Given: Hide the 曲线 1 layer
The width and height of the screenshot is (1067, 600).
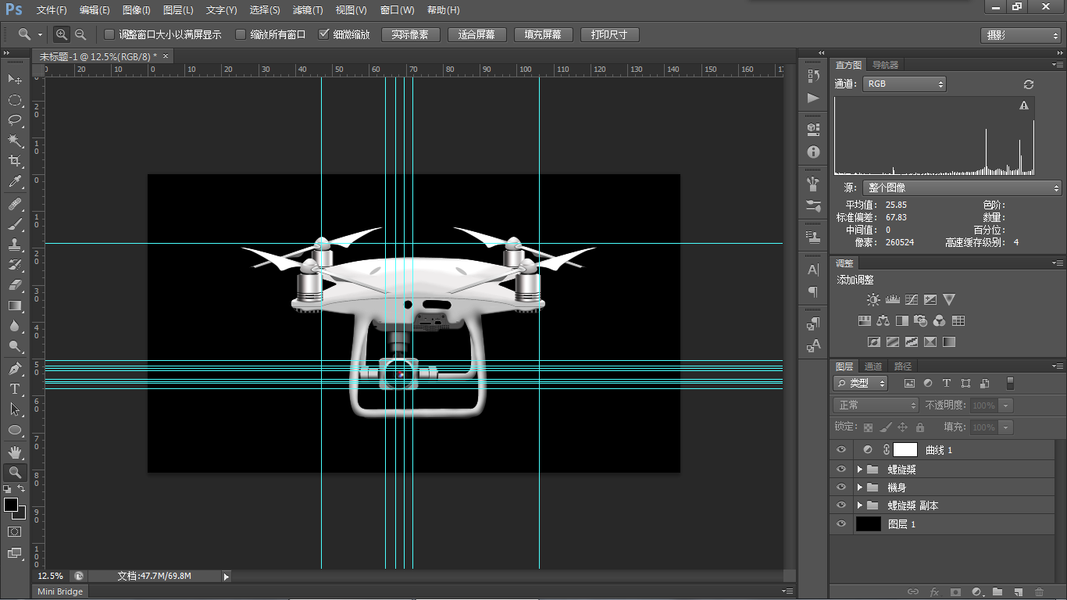Looking at the screenshot, I should pos(841,450).
